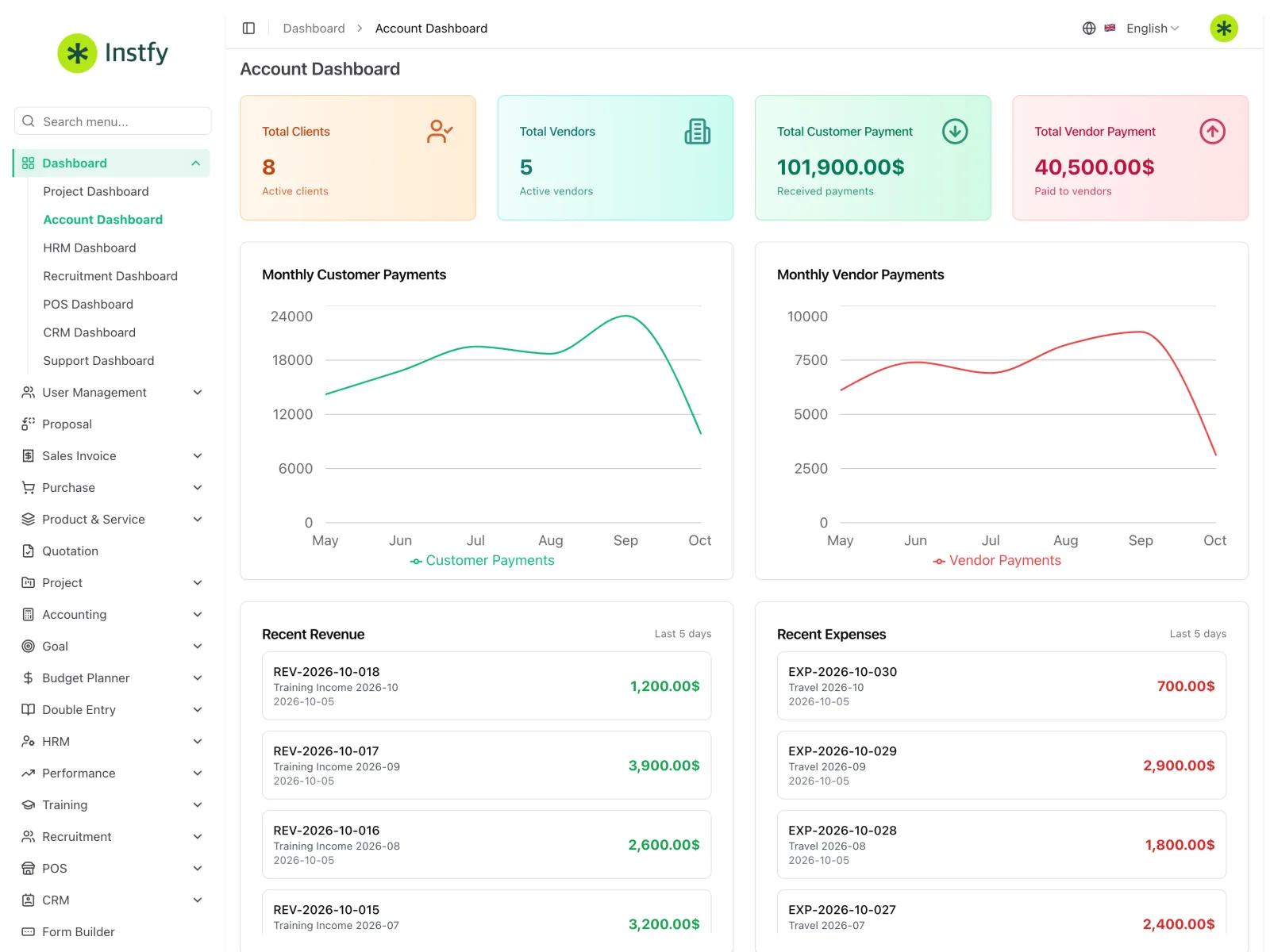
Task: Expand the Accounting menu chevron
Action: coord(198,615)
